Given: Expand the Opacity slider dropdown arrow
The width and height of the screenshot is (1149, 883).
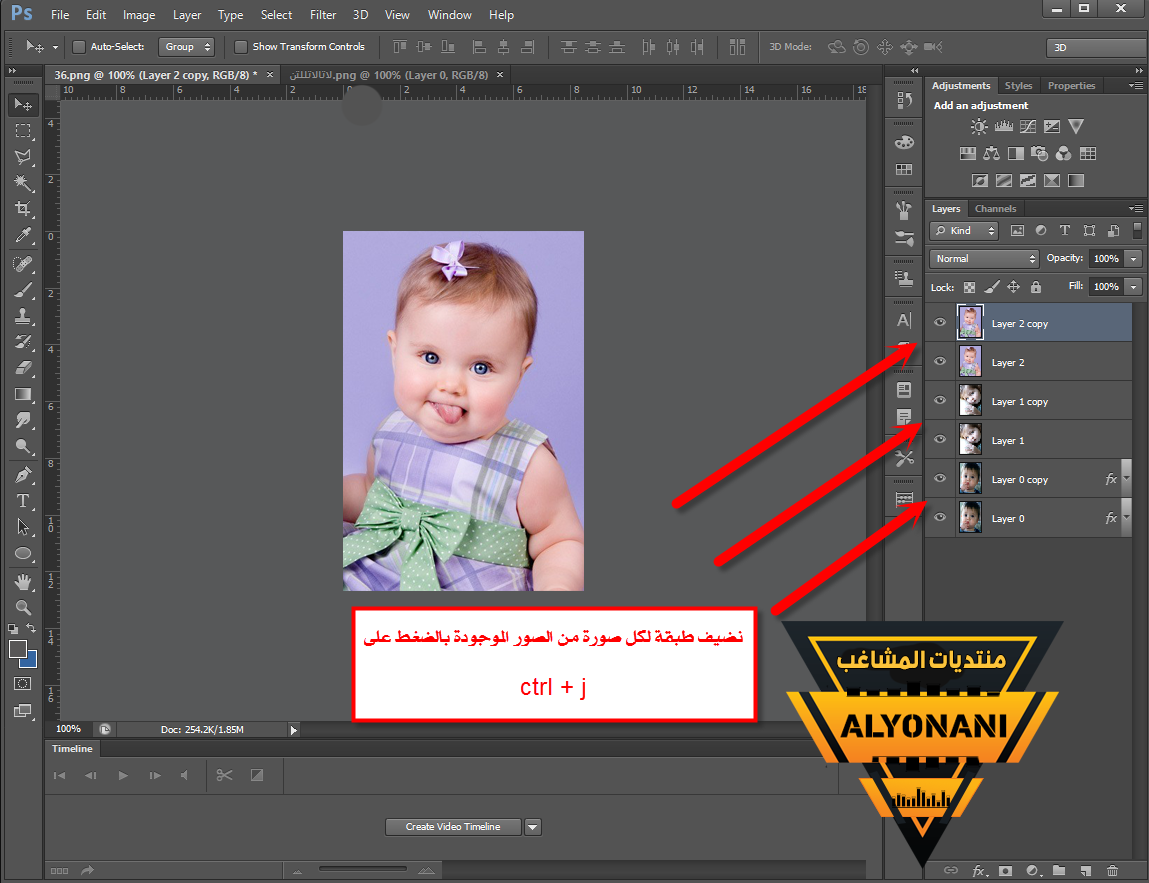Looking at the screenshot, I should click(1133, 259).
